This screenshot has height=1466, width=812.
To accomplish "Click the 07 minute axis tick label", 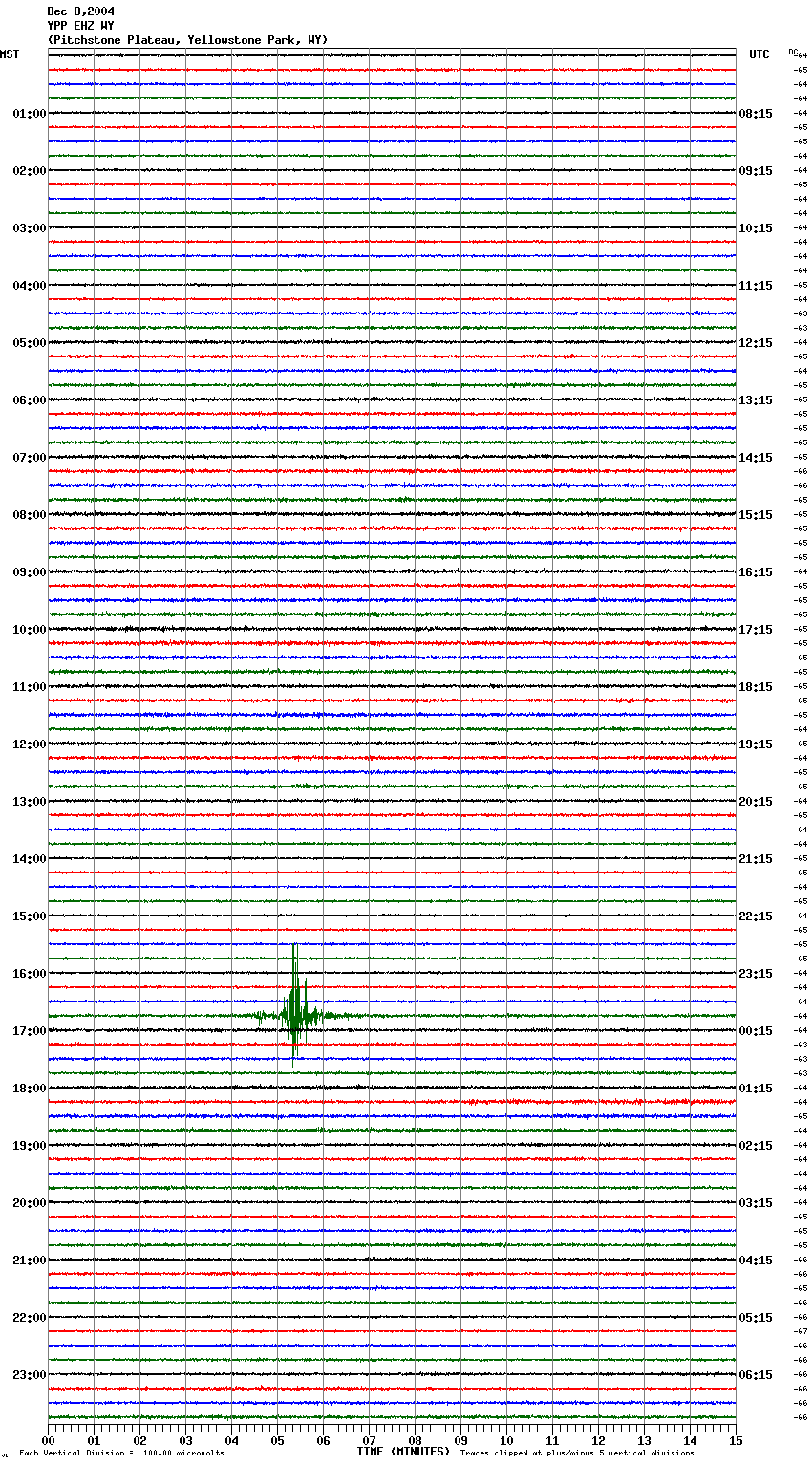I will [x=369, y=1440].
